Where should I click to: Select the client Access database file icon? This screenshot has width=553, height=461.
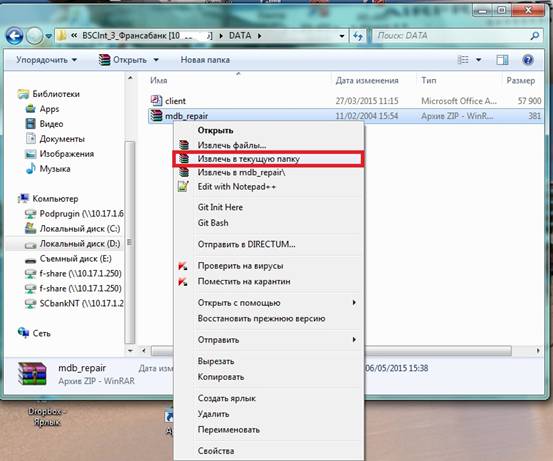tap(156, 101)
